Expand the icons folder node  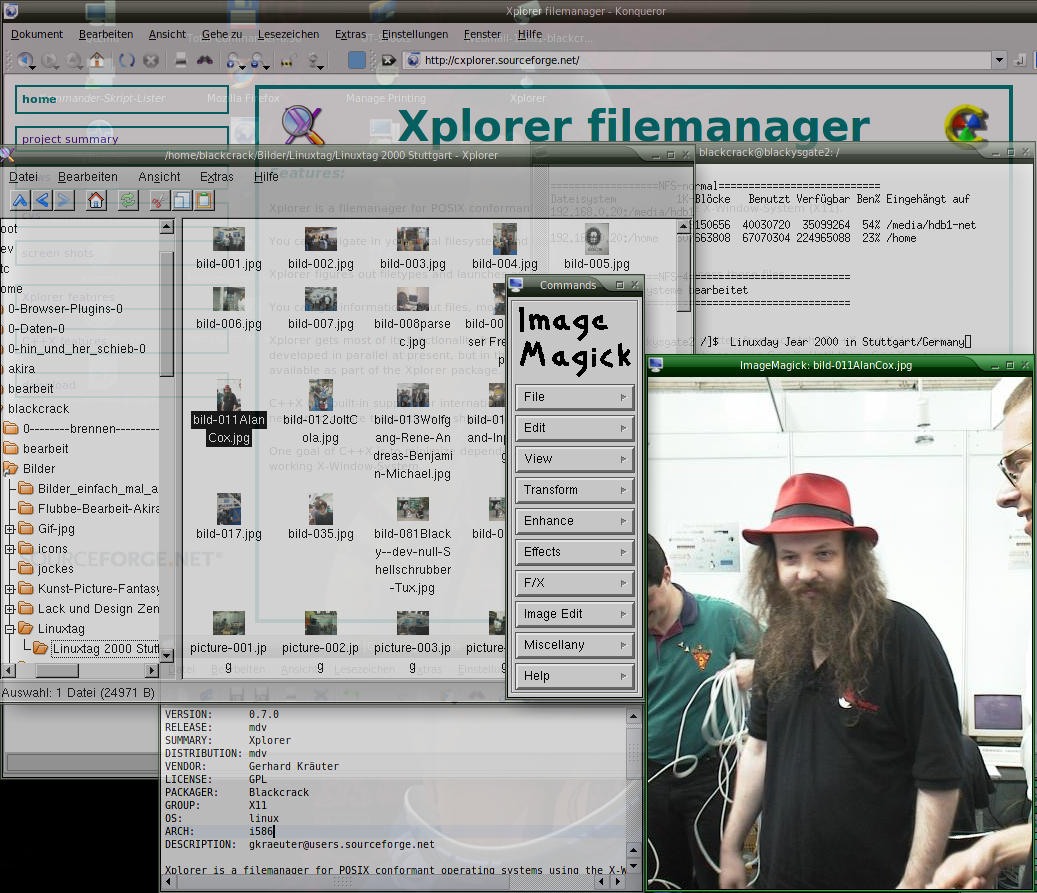tap(9, 549)
